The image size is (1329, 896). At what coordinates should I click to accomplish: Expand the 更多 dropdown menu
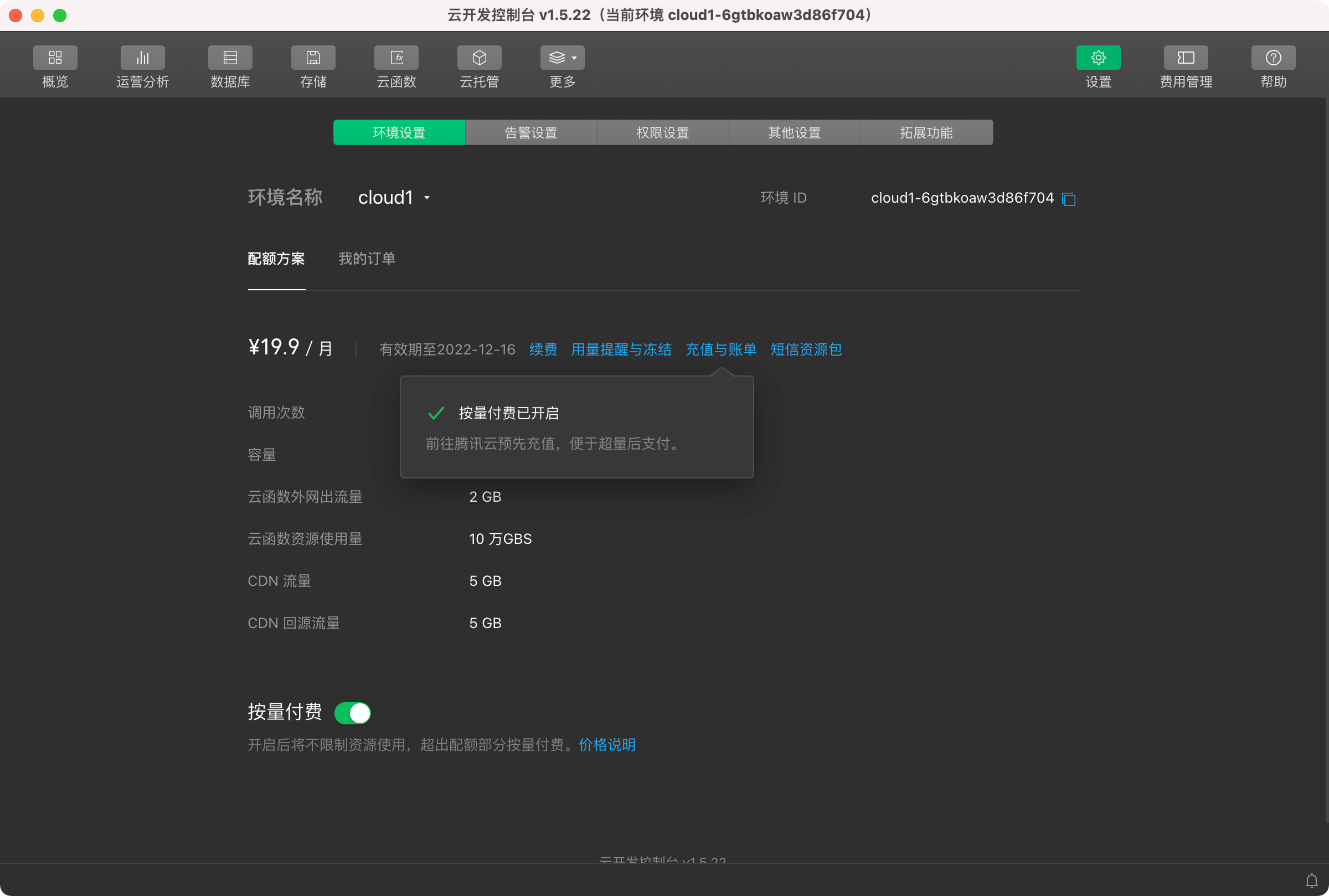[x=562, y=58]
